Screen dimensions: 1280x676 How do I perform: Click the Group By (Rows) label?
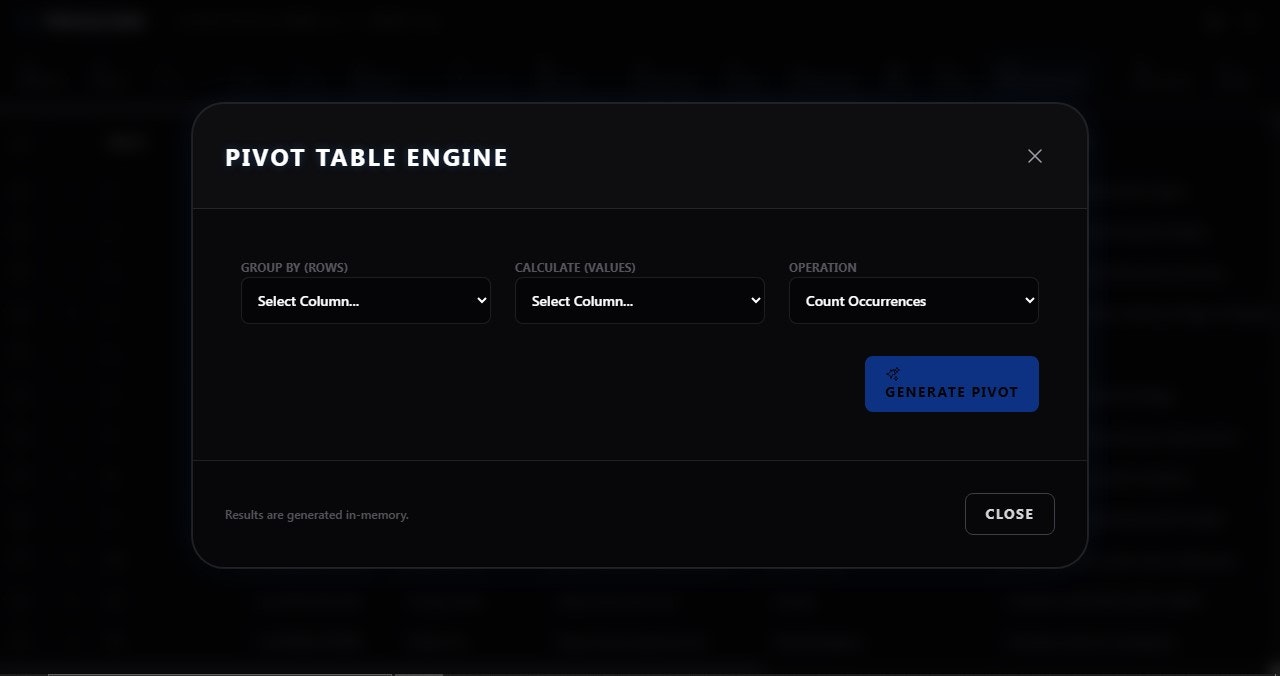click(x=294, y=267)
